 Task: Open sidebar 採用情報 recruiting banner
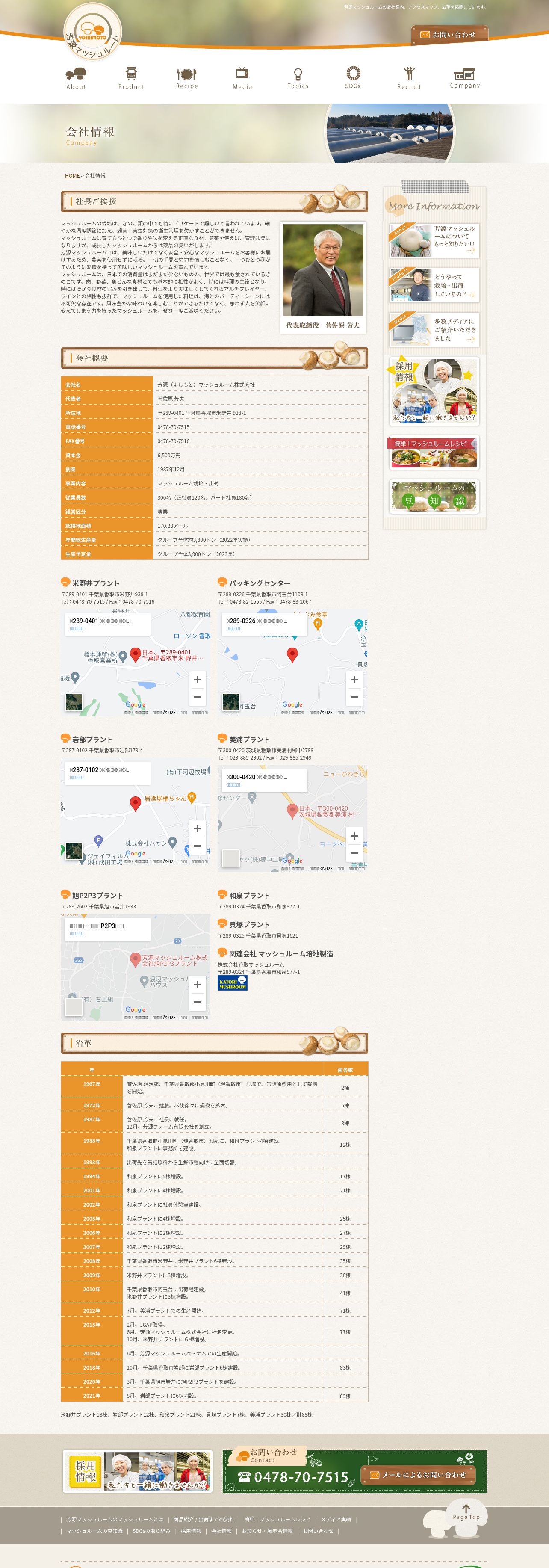(x=434, y=391)
